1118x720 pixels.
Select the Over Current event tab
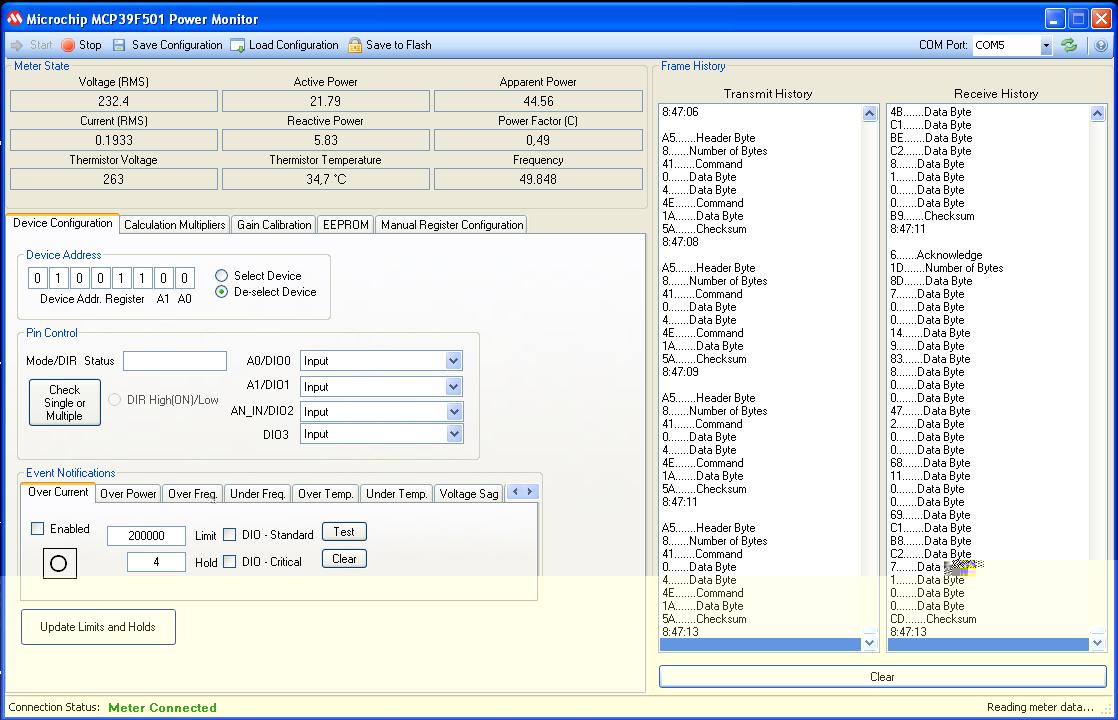(58, 492)
